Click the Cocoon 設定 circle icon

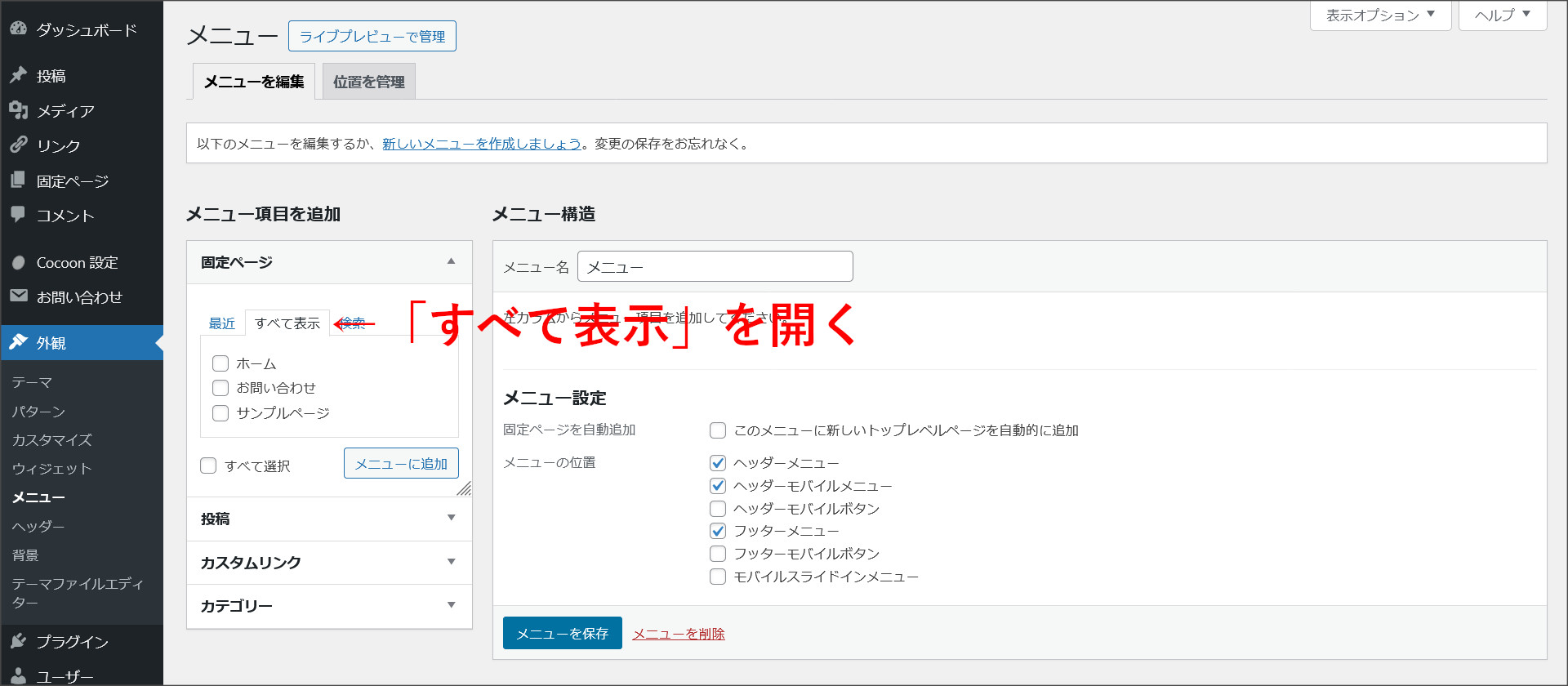pos(18,262)
